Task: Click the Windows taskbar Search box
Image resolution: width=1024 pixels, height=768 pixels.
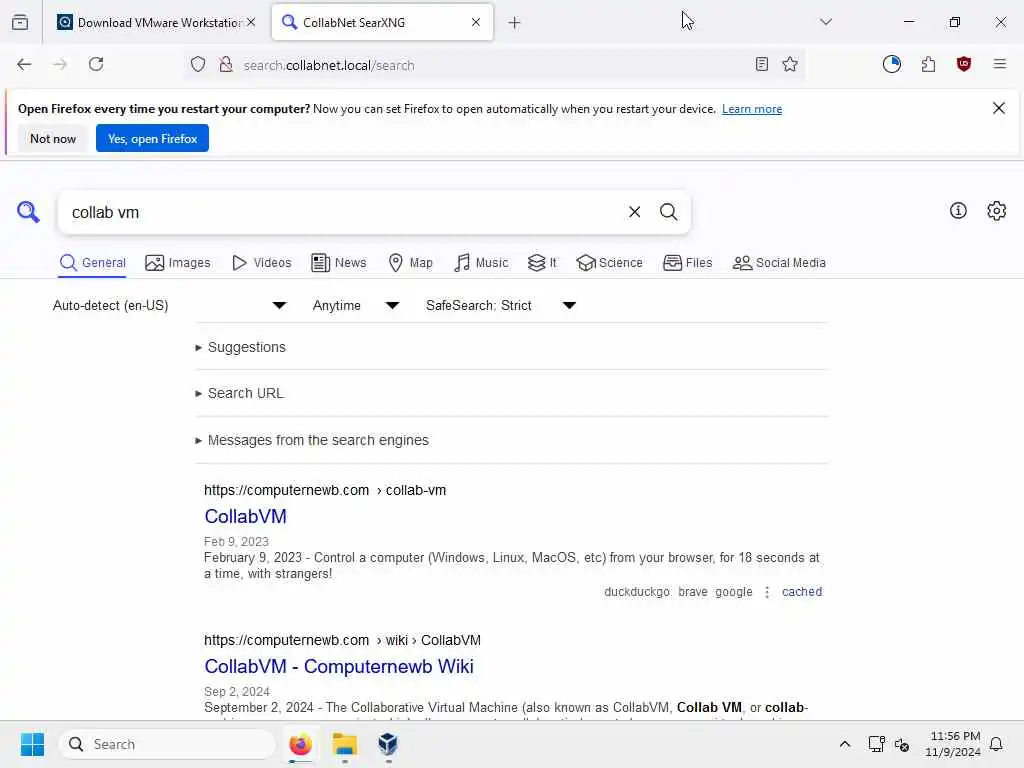Action: (167, 744)
